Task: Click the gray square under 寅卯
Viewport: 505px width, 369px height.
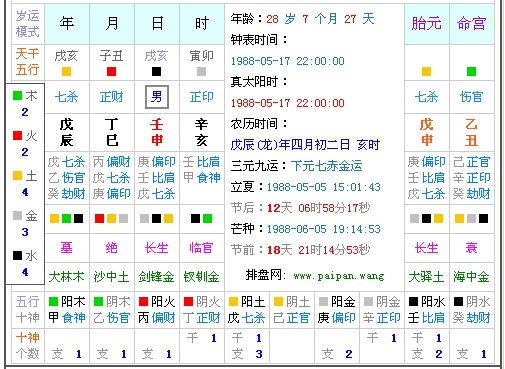Action: click(x=201, y=71)
